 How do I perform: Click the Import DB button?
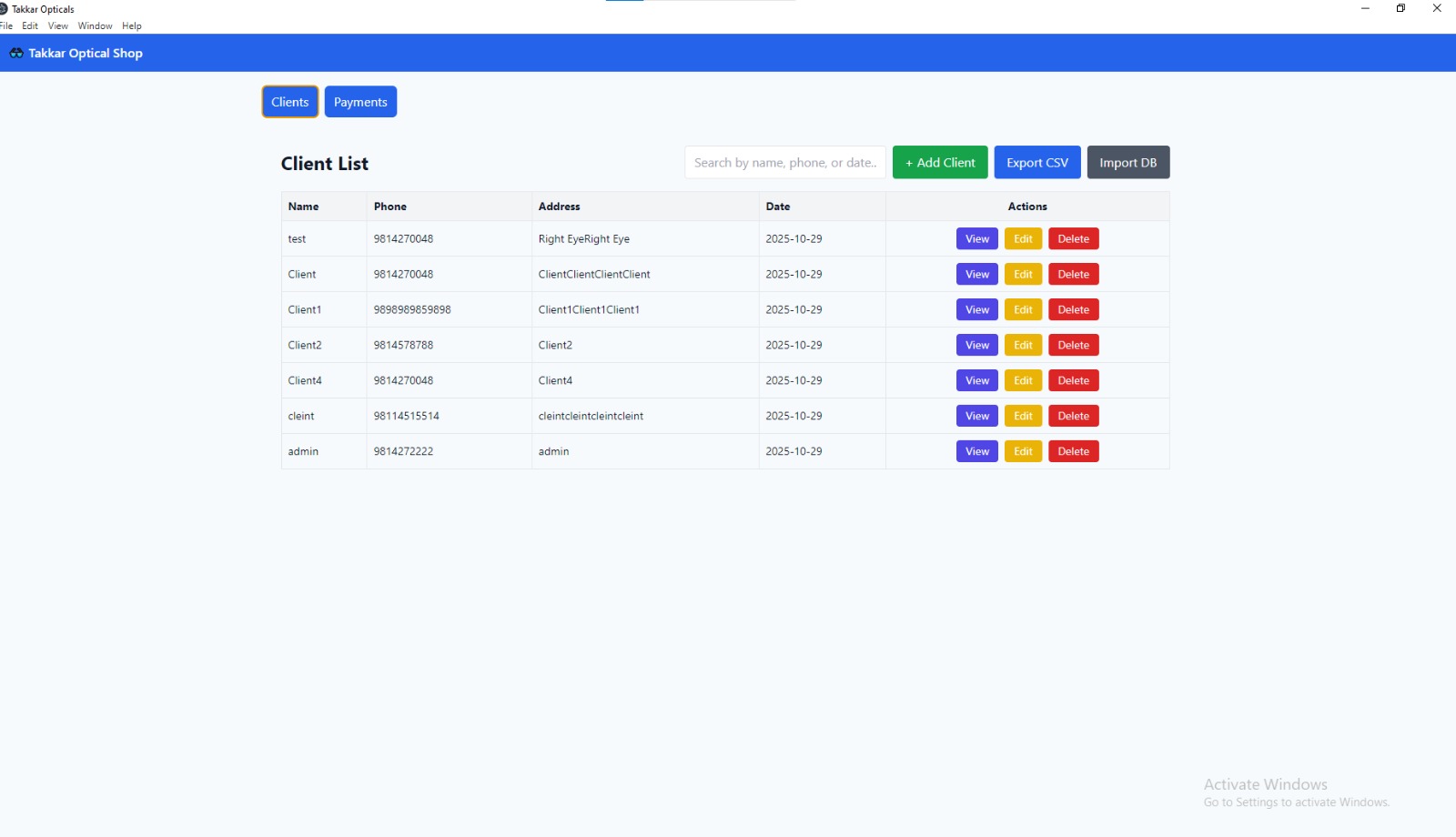[x=1128, y=162]
